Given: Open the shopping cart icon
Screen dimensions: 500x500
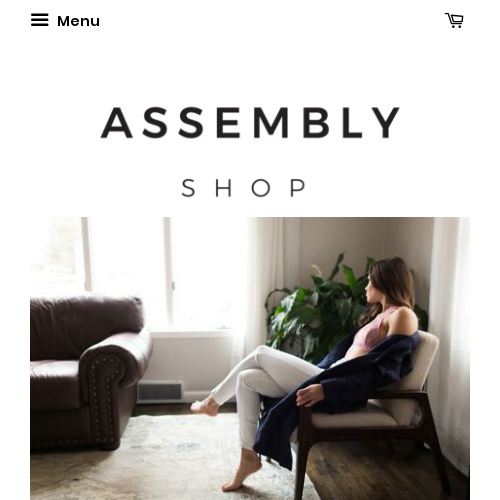Looking at the screenshot, I should [454, 20].
